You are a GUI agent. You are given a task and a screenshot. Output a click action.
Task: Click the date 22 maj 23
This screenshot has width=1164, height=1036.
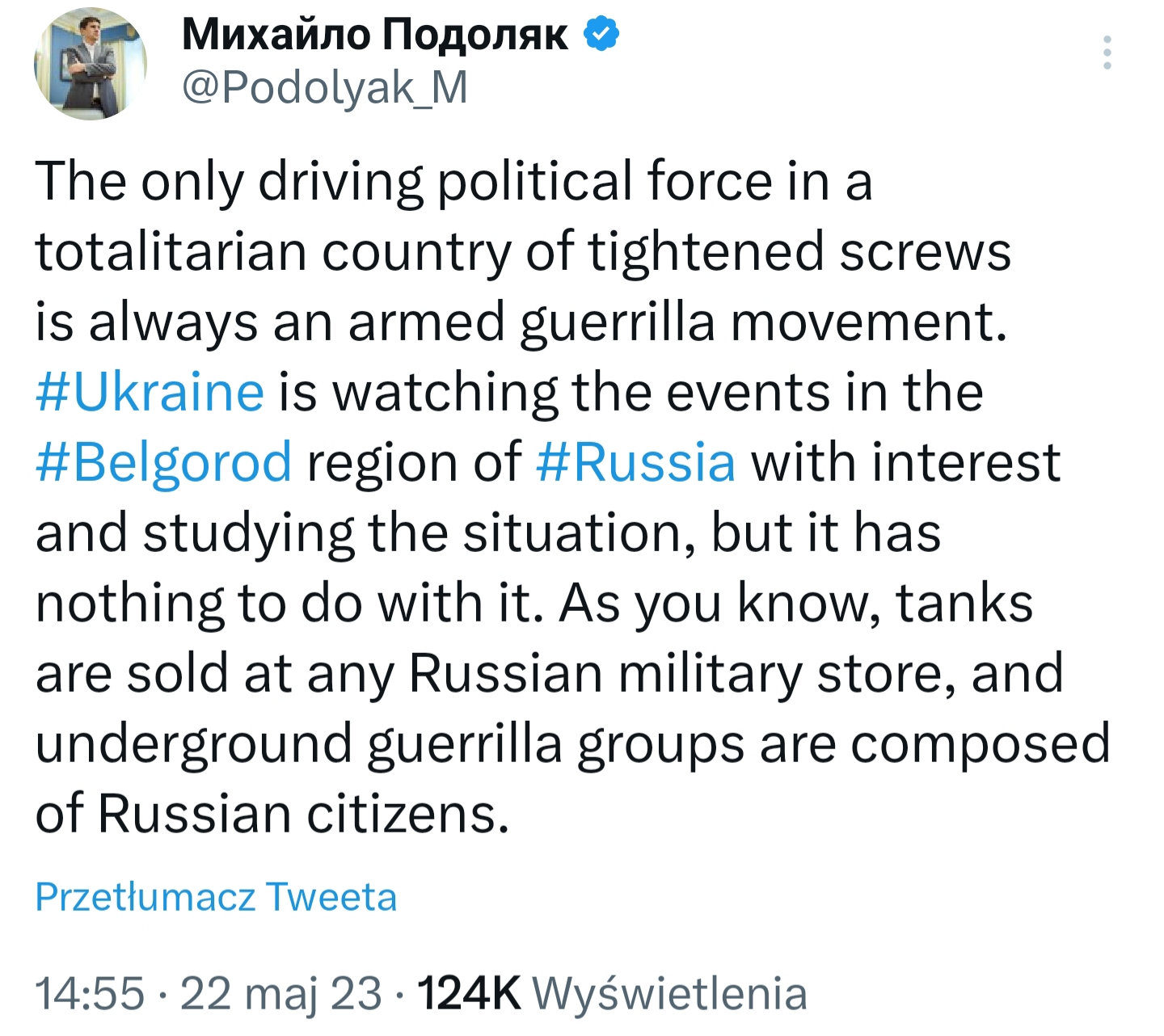(280, 993)
